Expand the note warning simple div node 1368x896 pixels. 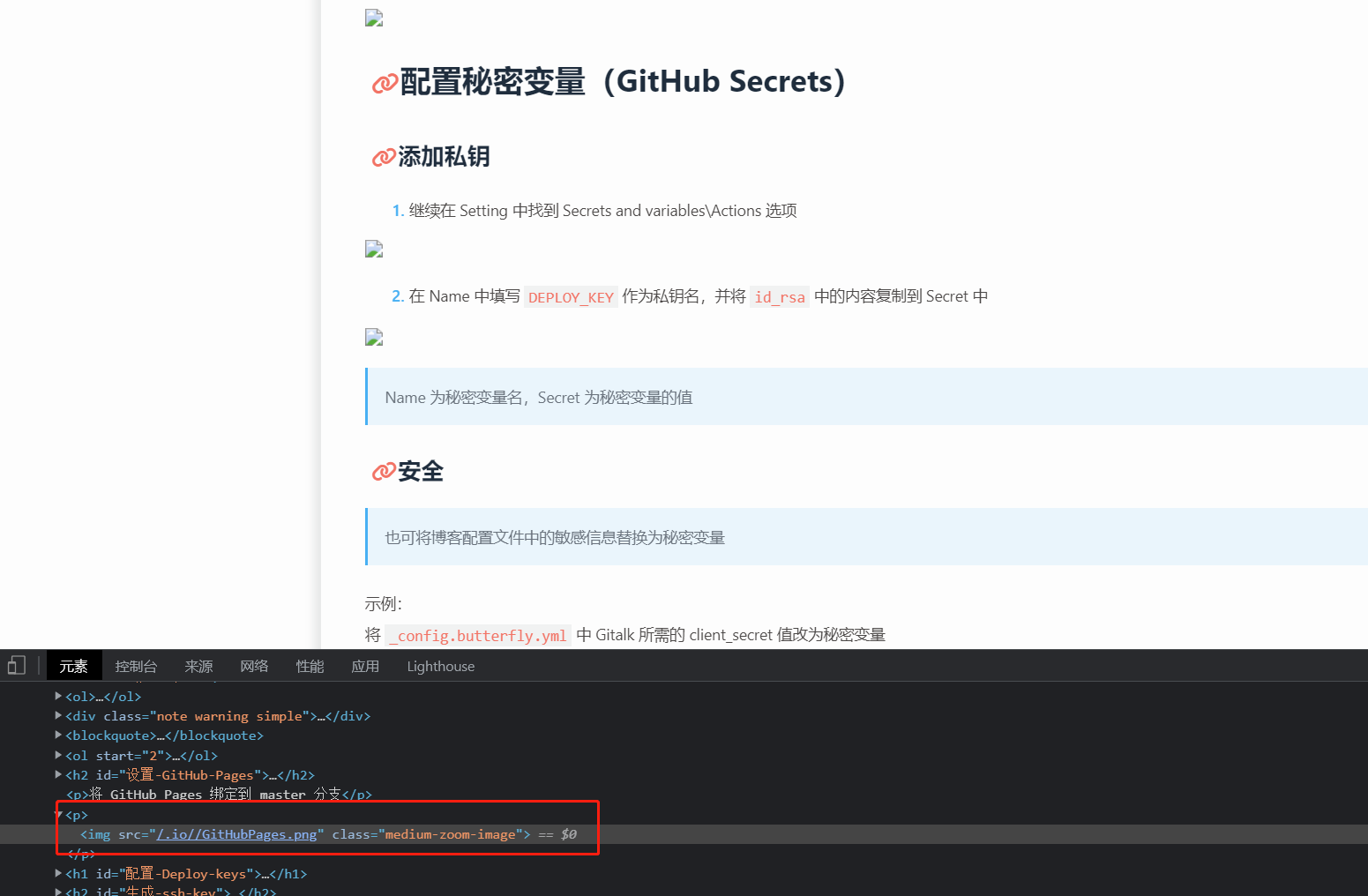[58, 716]
